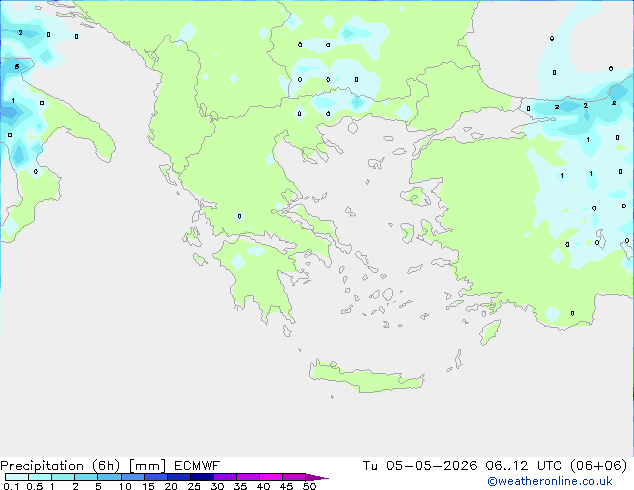634x490 pixels.
Task: Click the '50' legend scale label
Action: tap(309, 486)
